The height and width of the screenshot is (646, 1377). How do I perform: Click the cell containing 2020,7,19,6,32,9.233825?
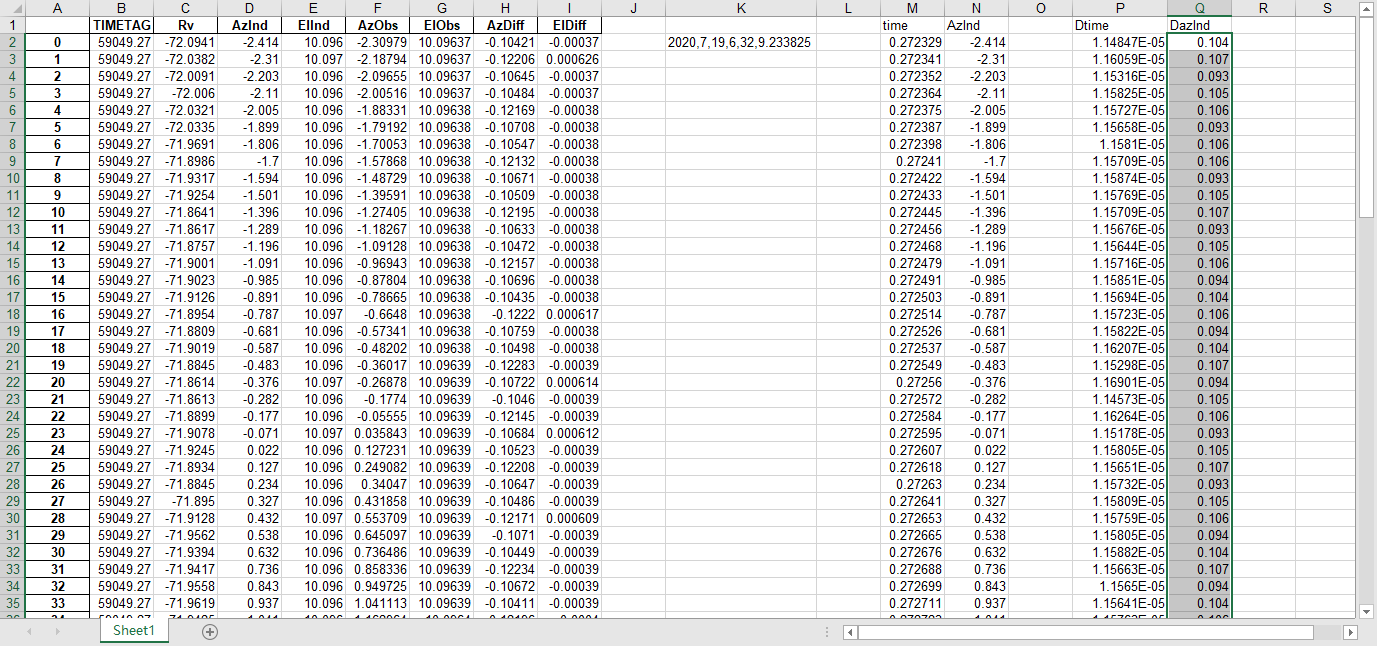(741, 42)
